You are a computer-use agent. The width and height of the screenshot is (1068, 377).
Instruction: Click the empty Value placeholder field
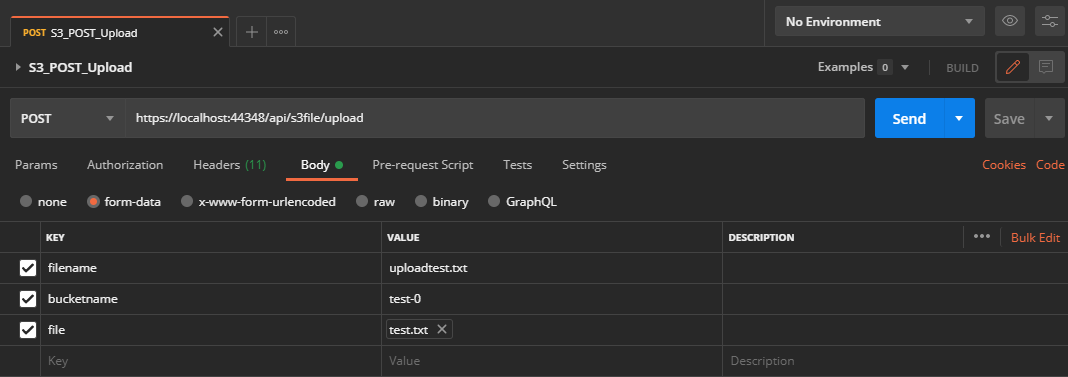click(x=552, y=361)
